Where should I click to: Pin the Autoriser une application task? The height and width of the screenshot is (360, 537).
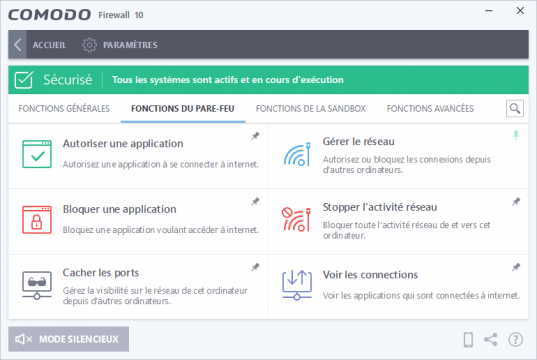(x=255, y=136)
